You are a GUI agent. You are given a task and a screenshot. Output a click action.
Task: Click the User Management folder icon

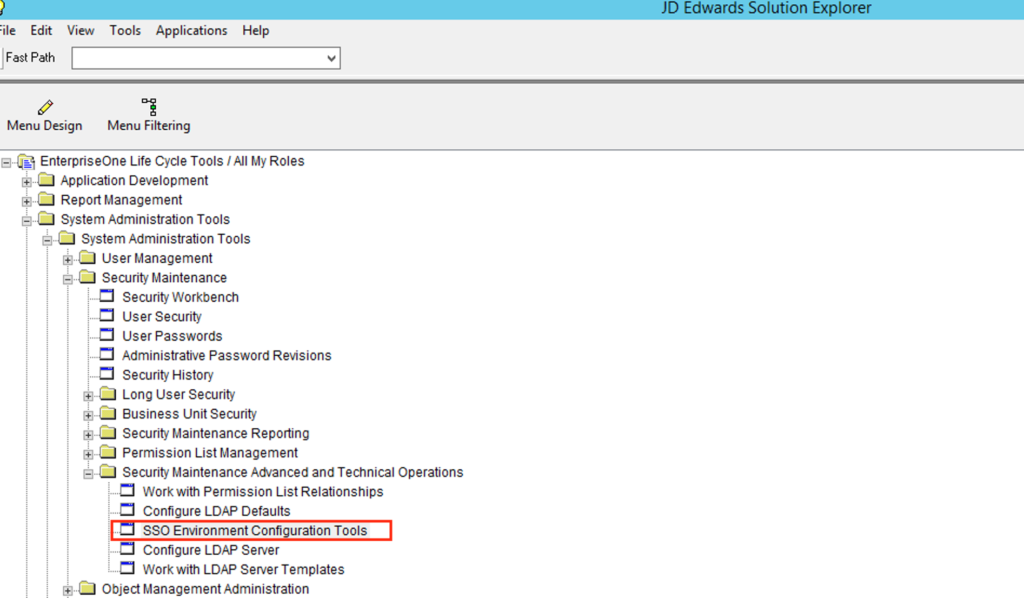pyautogui.click(x=88, y=258)
